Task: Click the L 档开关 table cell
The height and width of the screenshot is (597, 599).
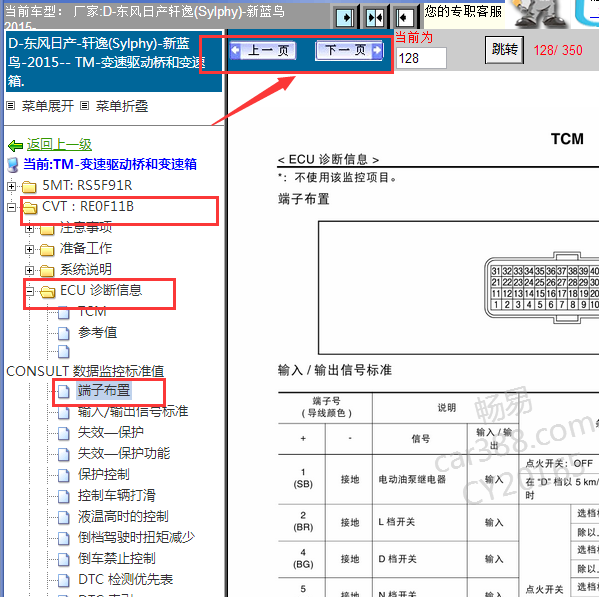Action: coord(419,522)
